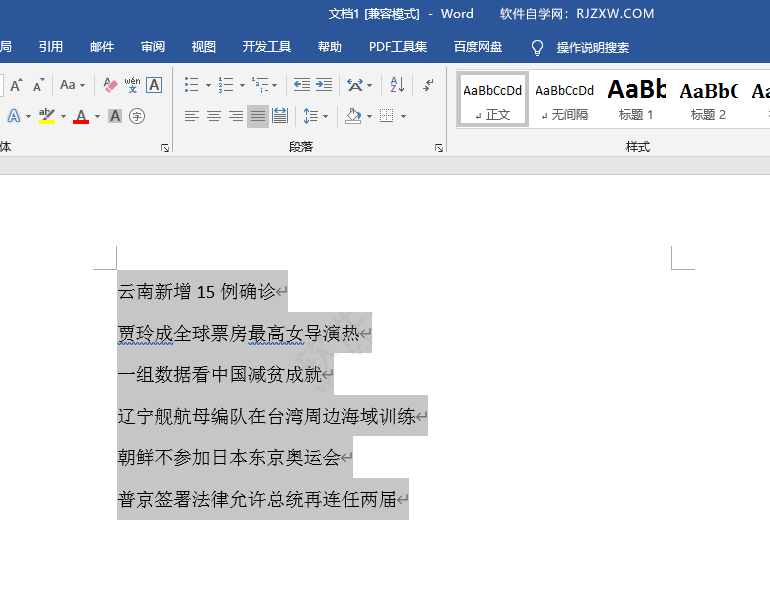Toggle character shading icon
The height and width of the screenshot is (608, 770).
[115, 116]
